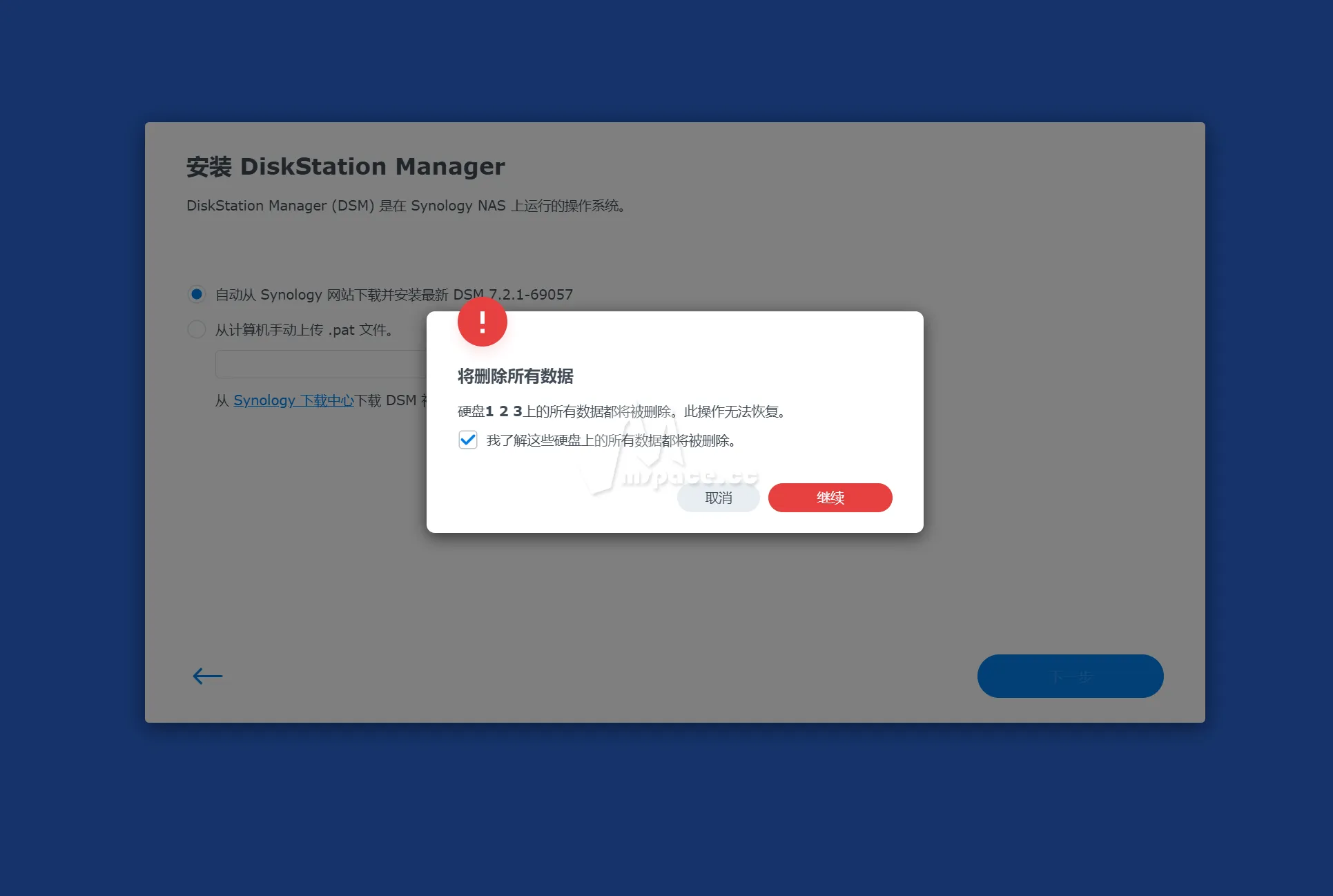This screenshot has height=896, width=1333.
Task: Click the DSM description subtitle text
Action: click(x=406, y=206)
